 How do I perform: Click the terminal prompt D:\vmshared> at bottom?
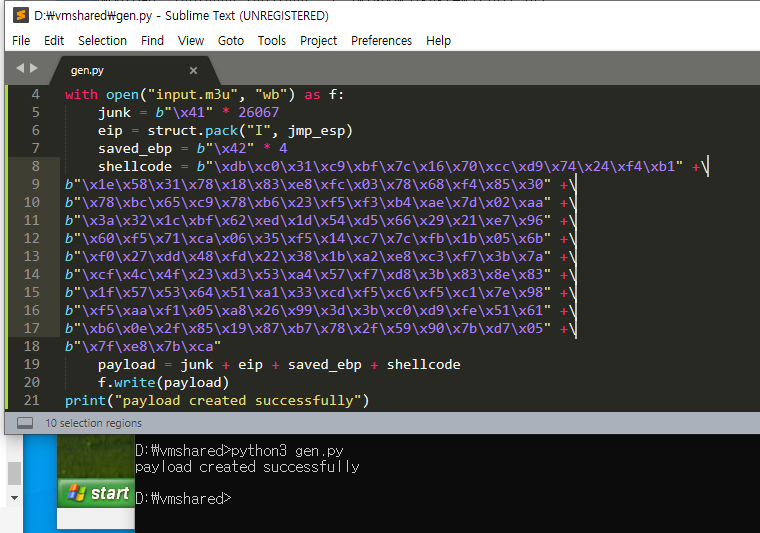[183, 499]
